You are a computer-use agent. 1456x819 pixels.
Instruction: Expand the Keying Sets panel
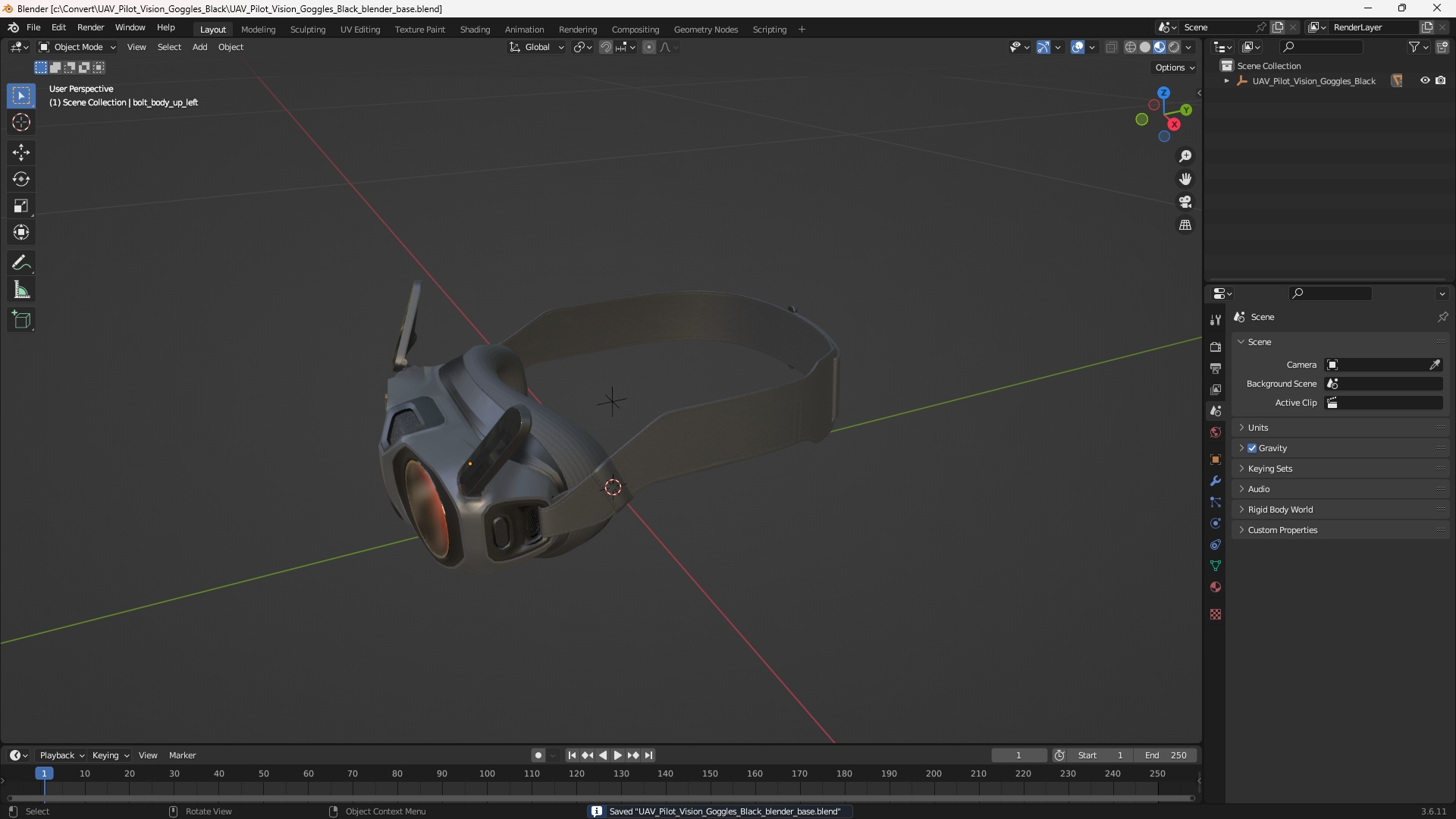pyautogui.click(x=1341, y=469)
